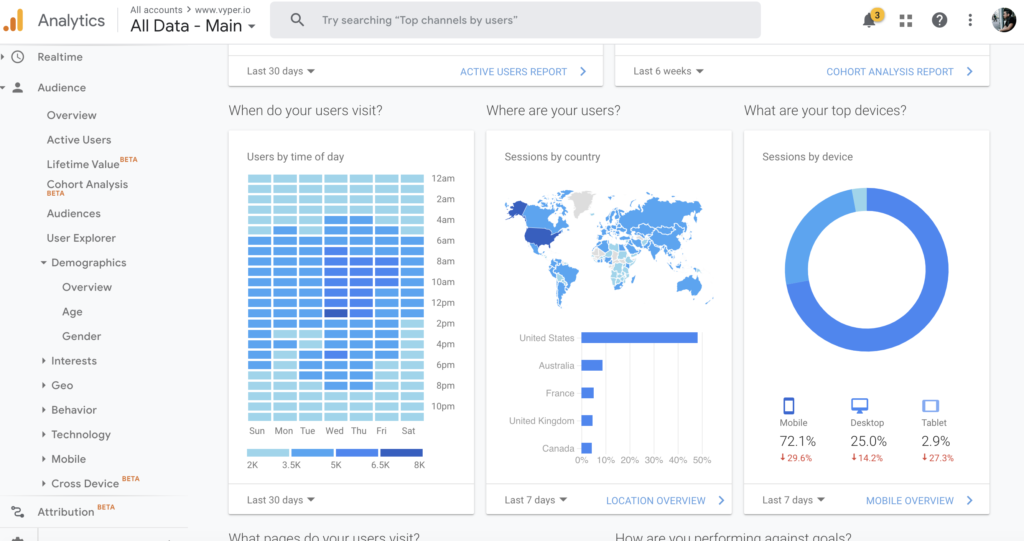This screenshot has width=1024, height=541.
Task: Open the Google apps grid icon
Action: pyautogui.click(x=906, y=20)
